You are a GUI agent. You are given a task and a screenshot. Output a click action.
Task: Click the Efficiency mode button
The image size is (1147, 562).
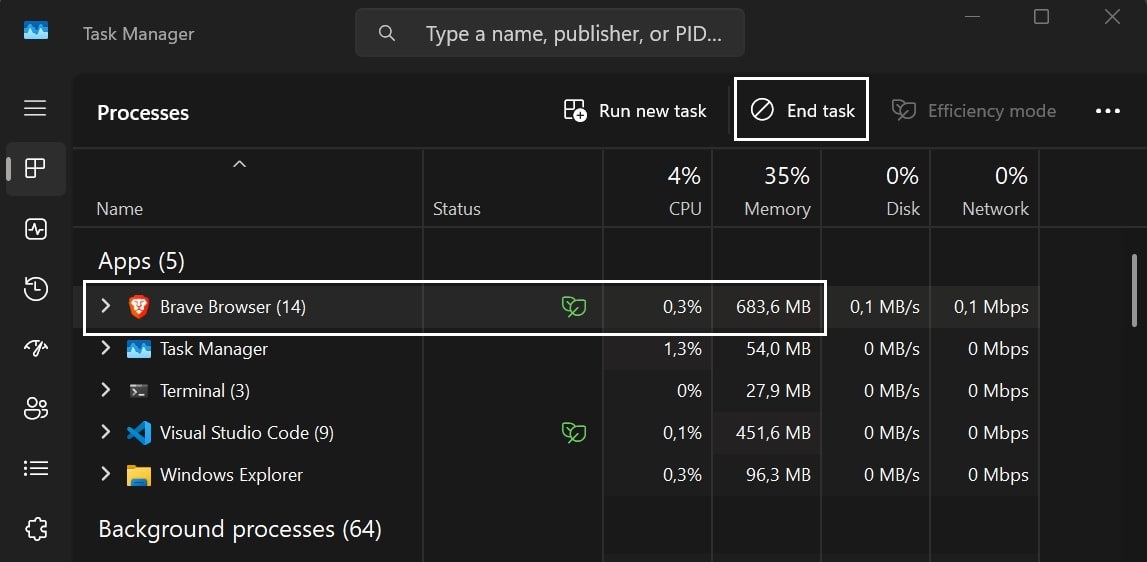coord(974,110)
